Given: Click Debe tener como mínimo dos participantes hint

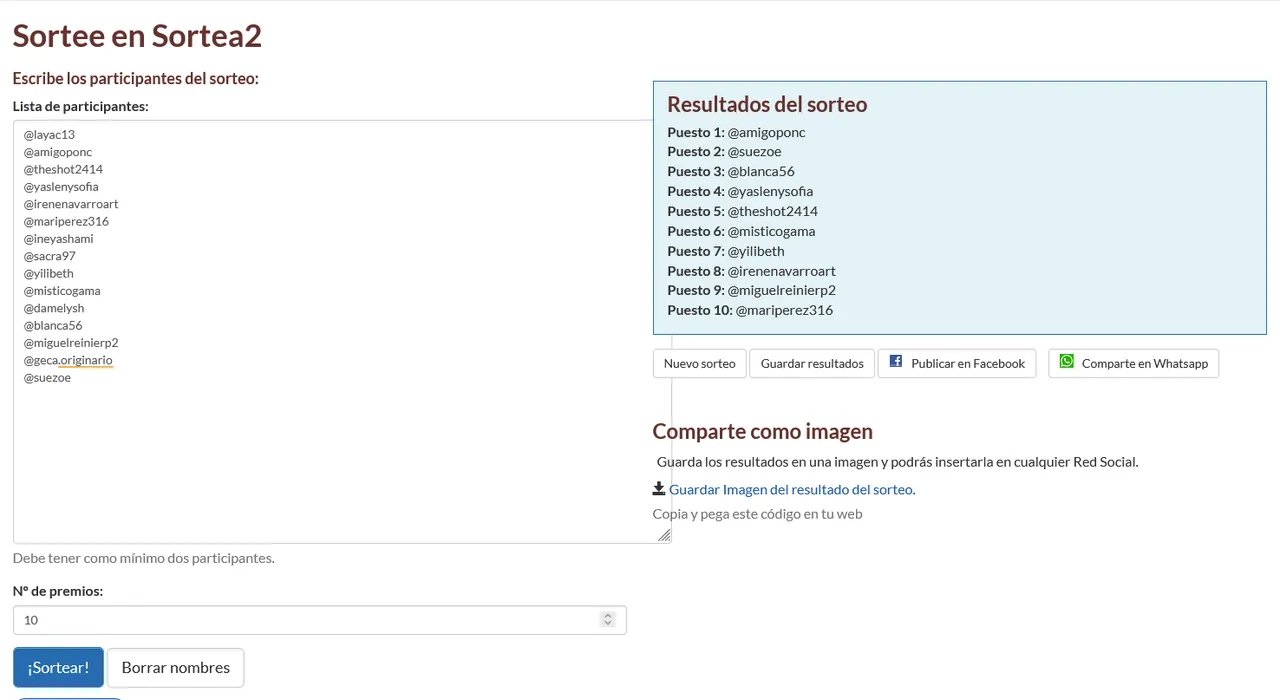Looking at the screenshot, I should pos(144,558).
